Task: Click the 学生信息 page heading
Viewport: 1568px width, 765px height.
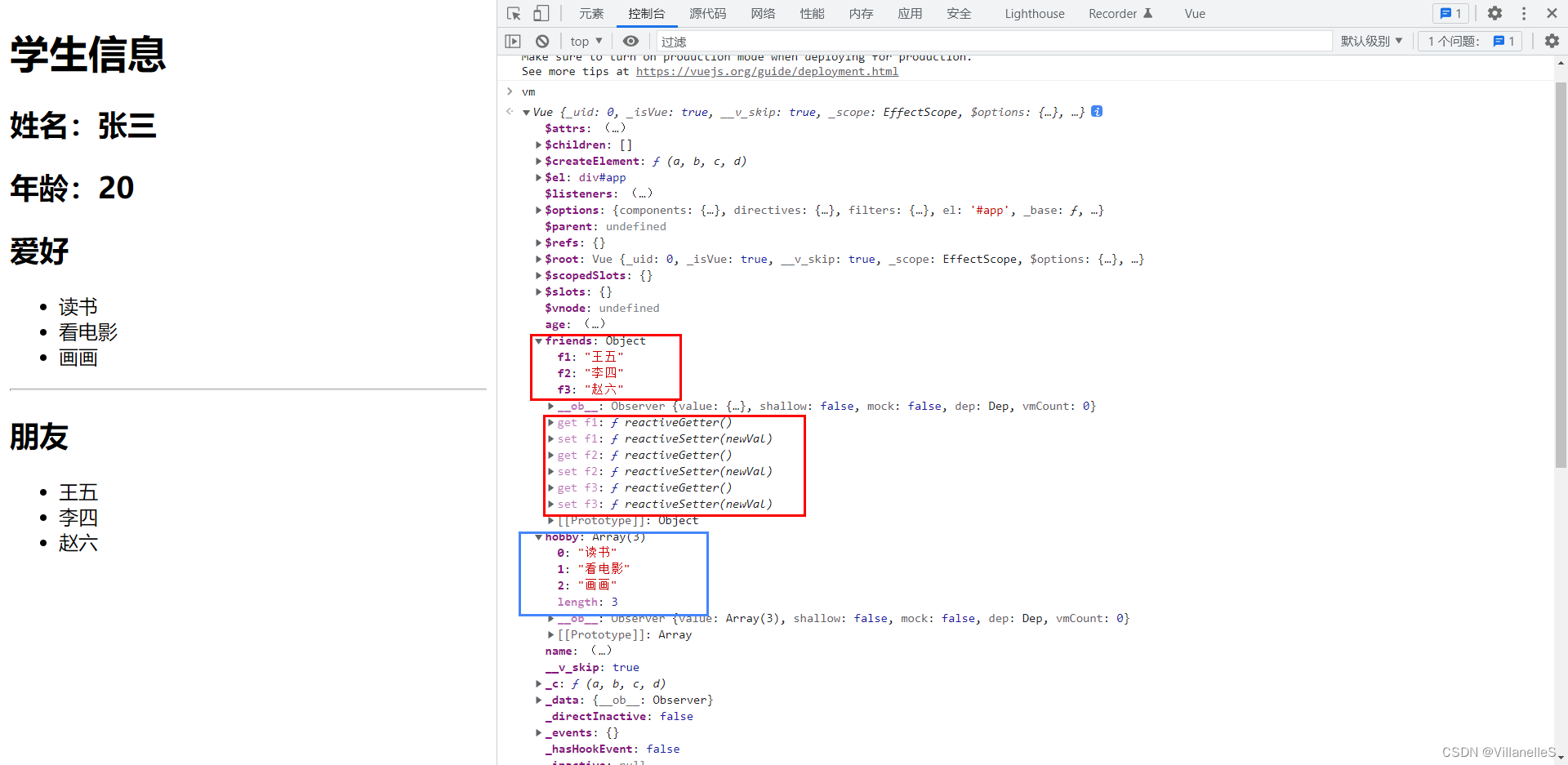Action: point(88,55)
